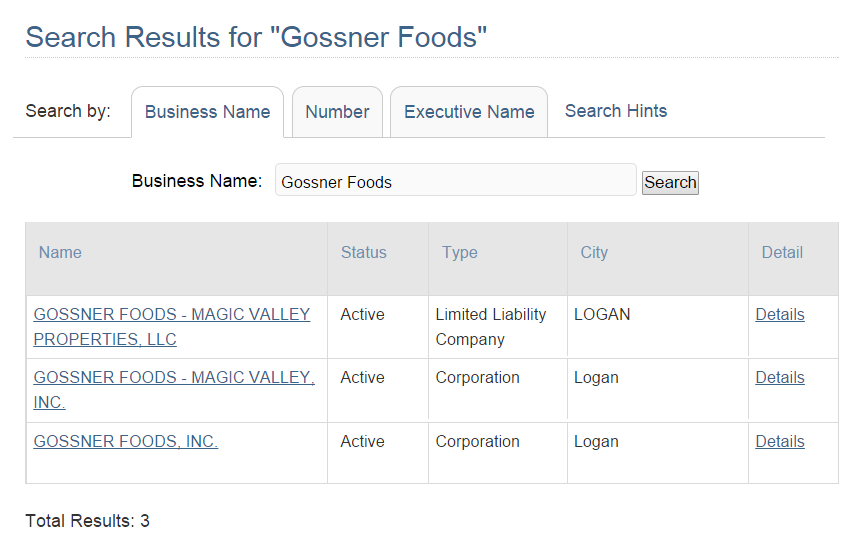Click the Search Results page heading
The image size is (864, 547).
(256, 37)
